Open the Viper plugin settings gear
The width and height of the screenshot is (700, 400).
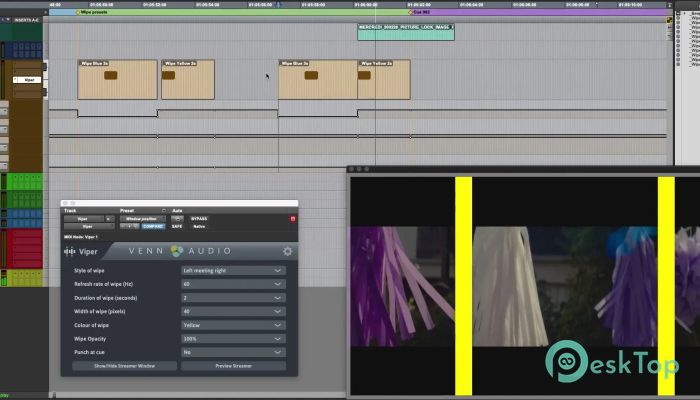pos(288,251)
